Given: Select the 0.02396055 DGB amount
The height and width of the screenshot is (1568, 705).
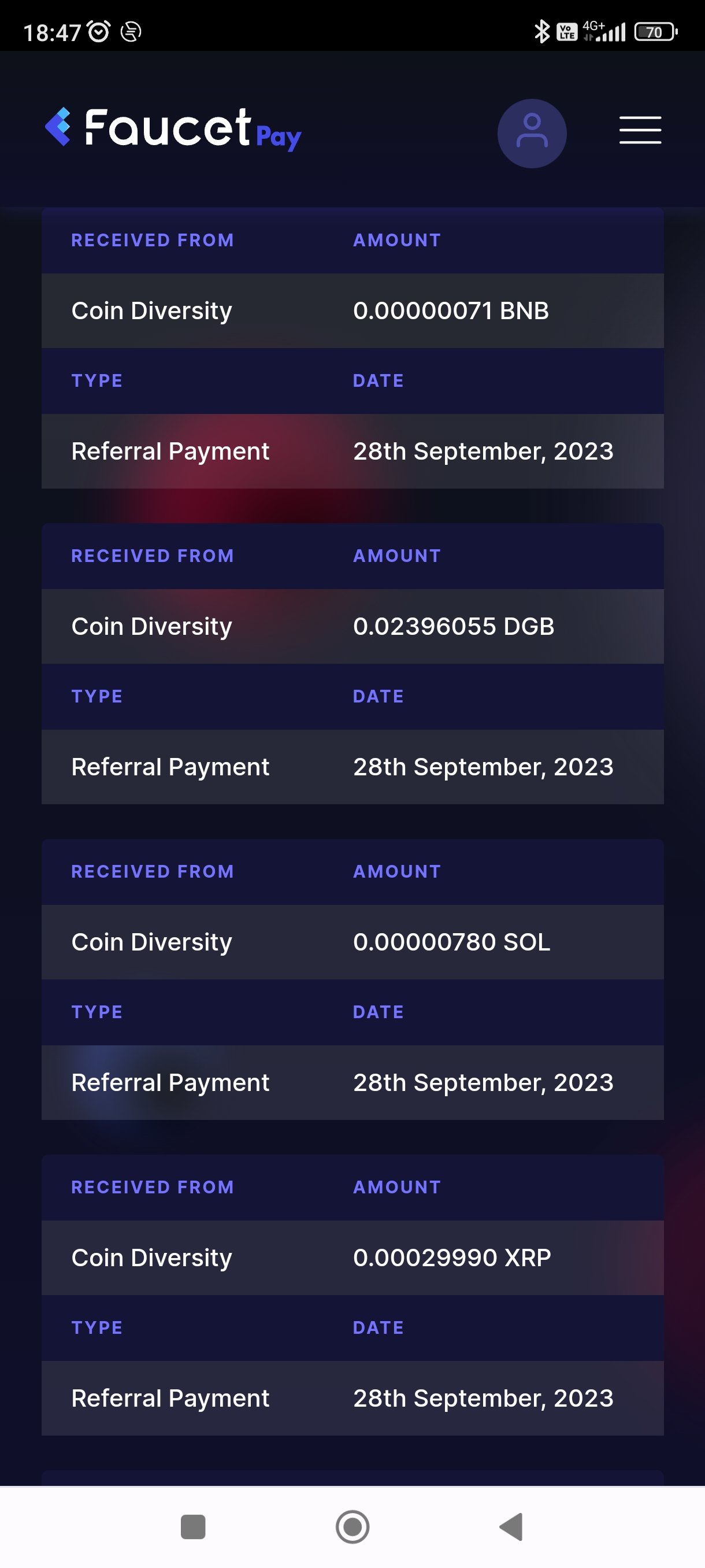Looking at the screenshot, I should pyautogui.click(x=453, y=626).
